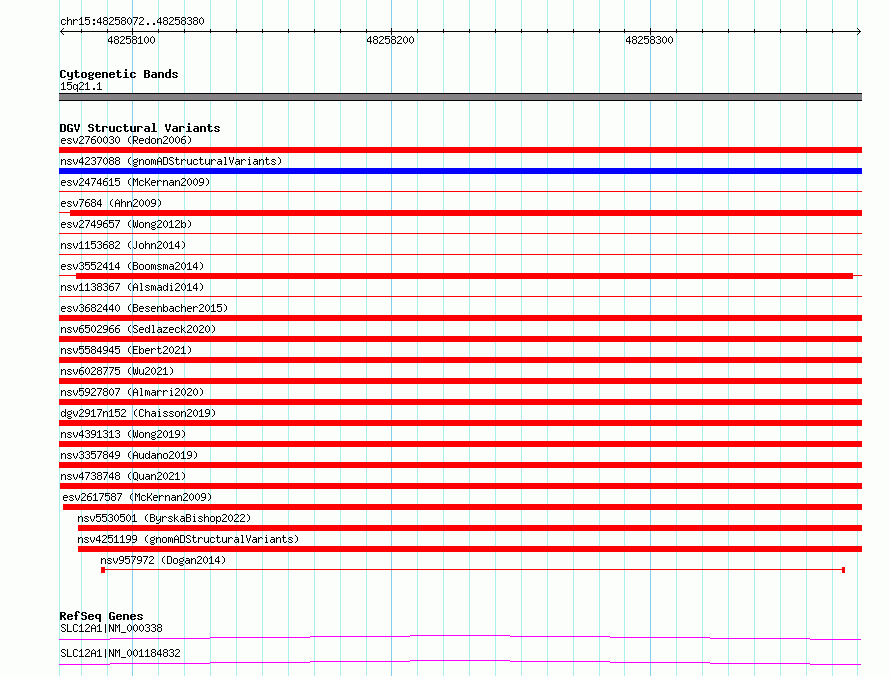Click the nsv4237088 (gnomADStructuralVariants) label
This screenshot has height=676, width=890.
tap(171, 161)
